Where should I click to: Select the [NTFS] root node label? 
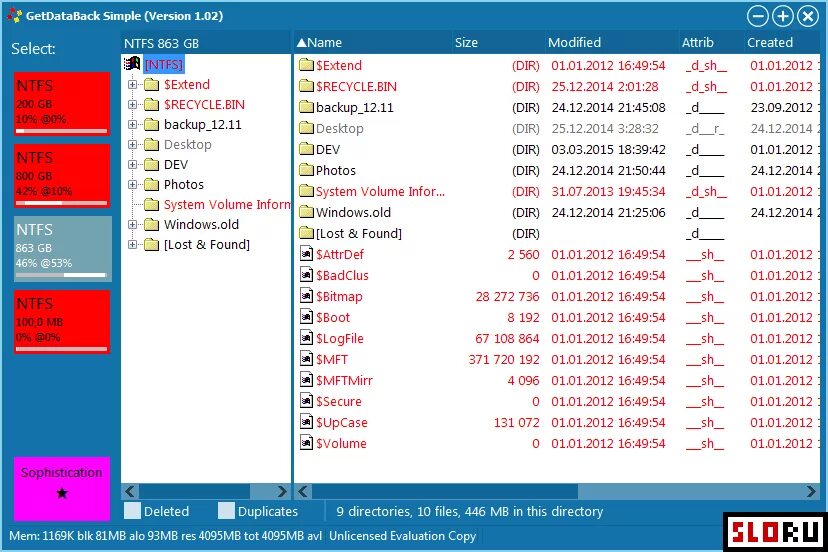pos(164,64)
